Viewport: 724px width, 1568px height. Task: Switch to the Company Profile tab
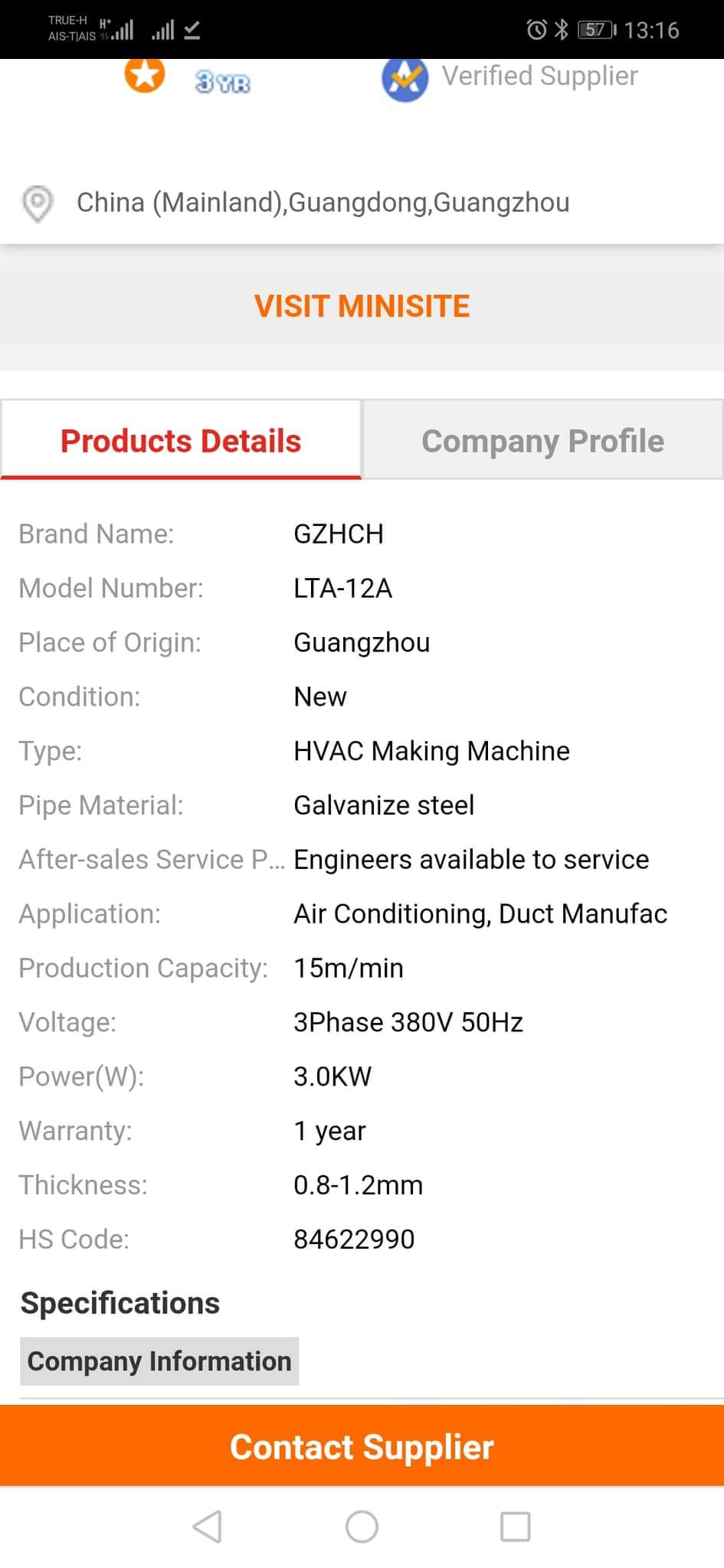[542, 441]
